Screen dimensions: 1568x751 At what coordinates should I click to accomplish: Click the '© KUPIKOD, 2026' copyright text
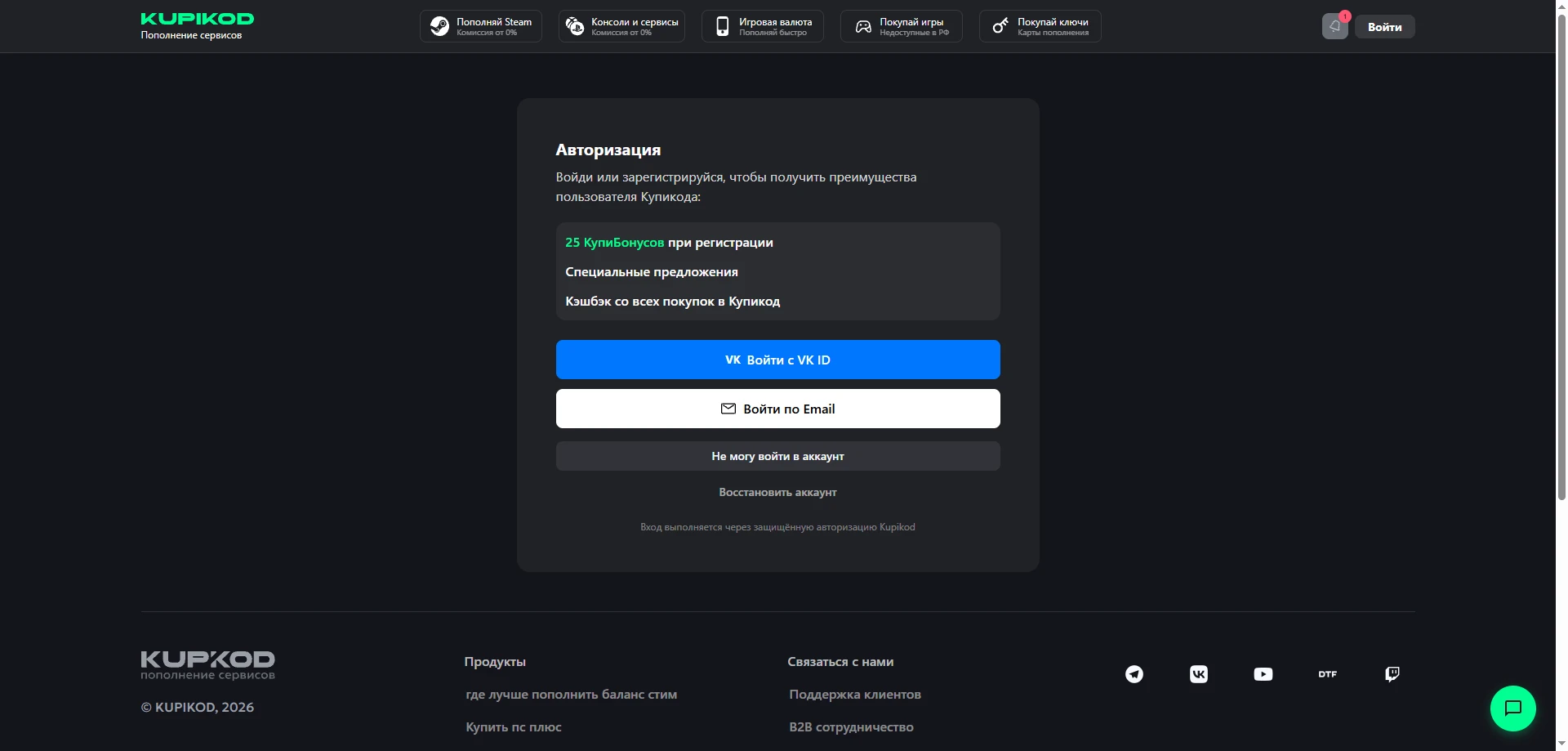pos(198,708)
